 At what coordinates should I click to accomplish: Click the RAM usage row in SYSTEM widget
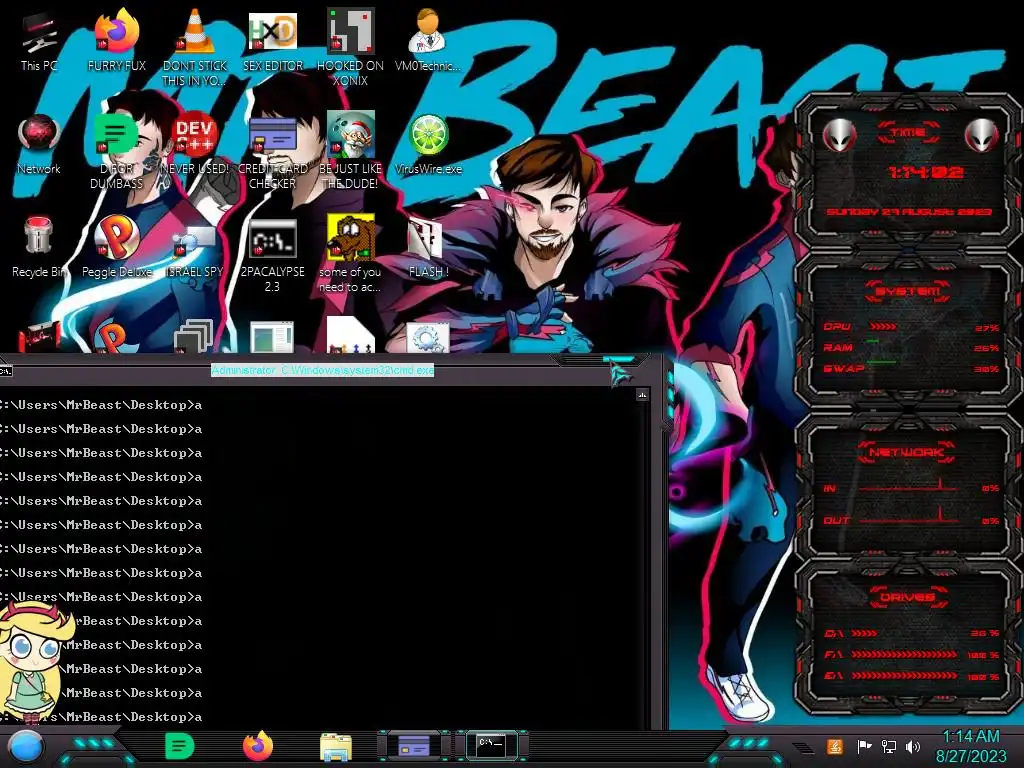click(911, 347)
